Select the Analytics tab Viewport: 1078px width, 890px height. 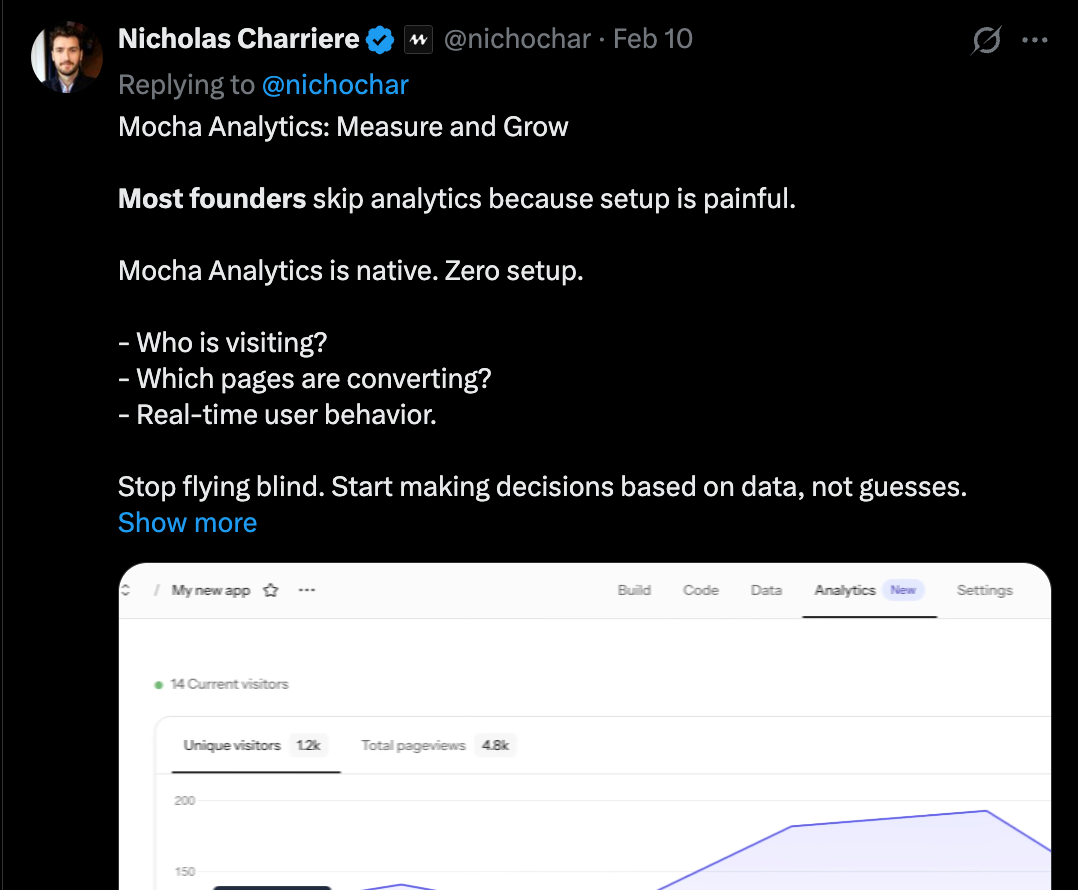click(x=845, y=590)
